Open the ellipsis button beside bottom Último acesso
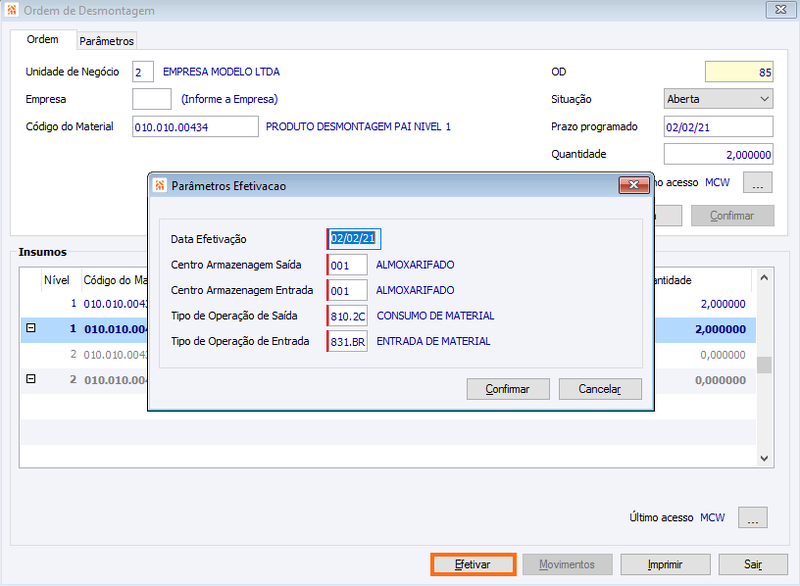 point(753,518)
